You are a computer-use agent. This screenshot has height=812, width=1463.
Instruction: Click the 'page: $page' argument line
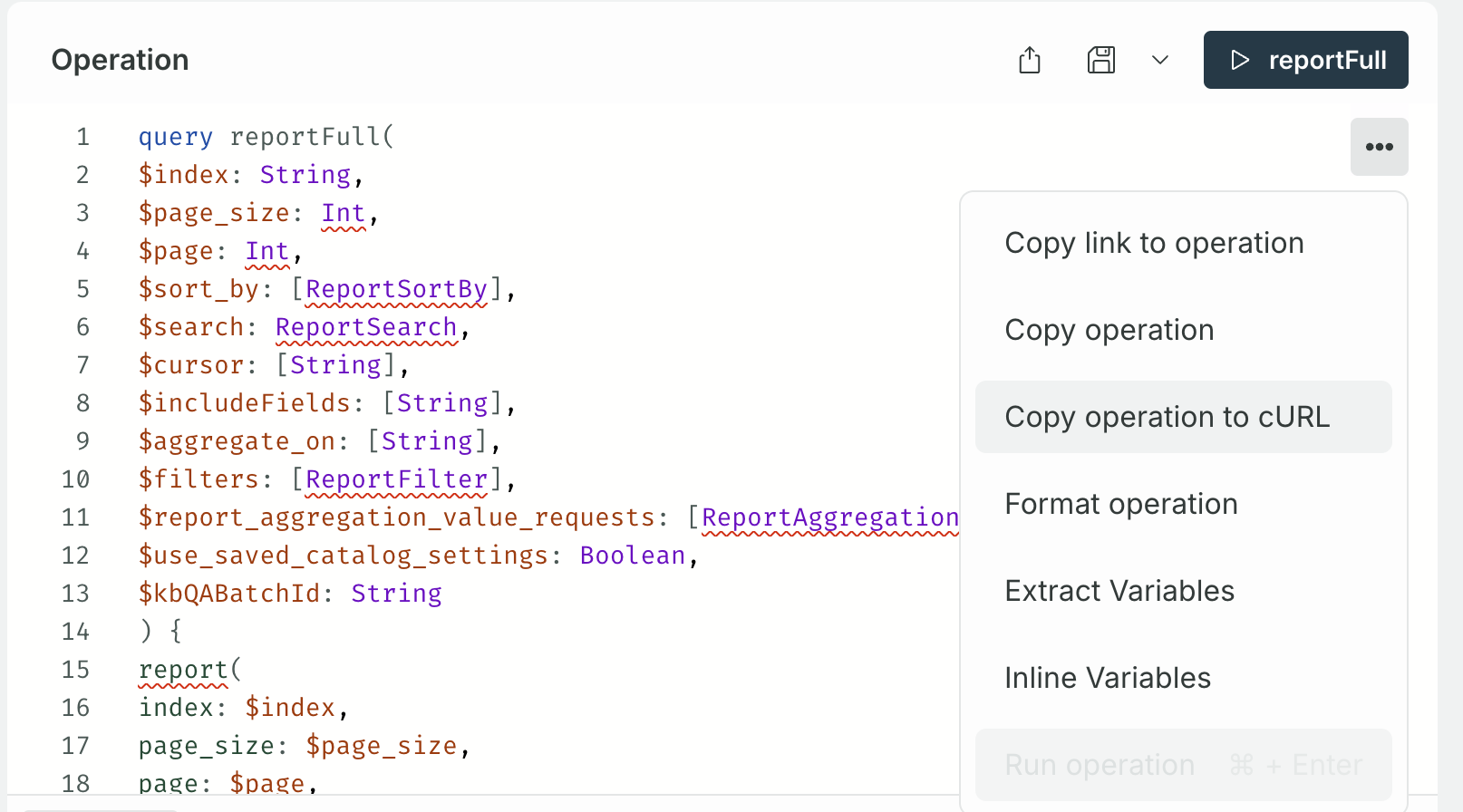pyautogui.click(x=228, y=783)
